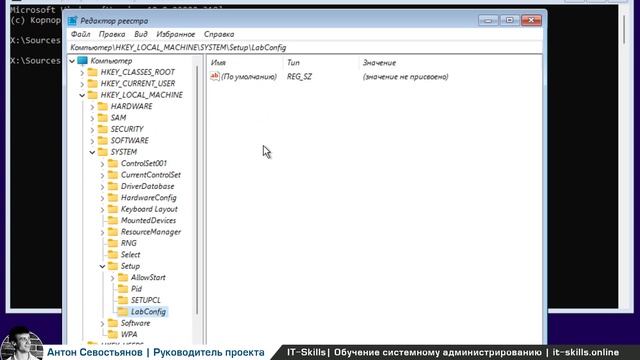The image size is (640, 360).
Task: Select the lowercase Software key label
Action: [136, 323]
